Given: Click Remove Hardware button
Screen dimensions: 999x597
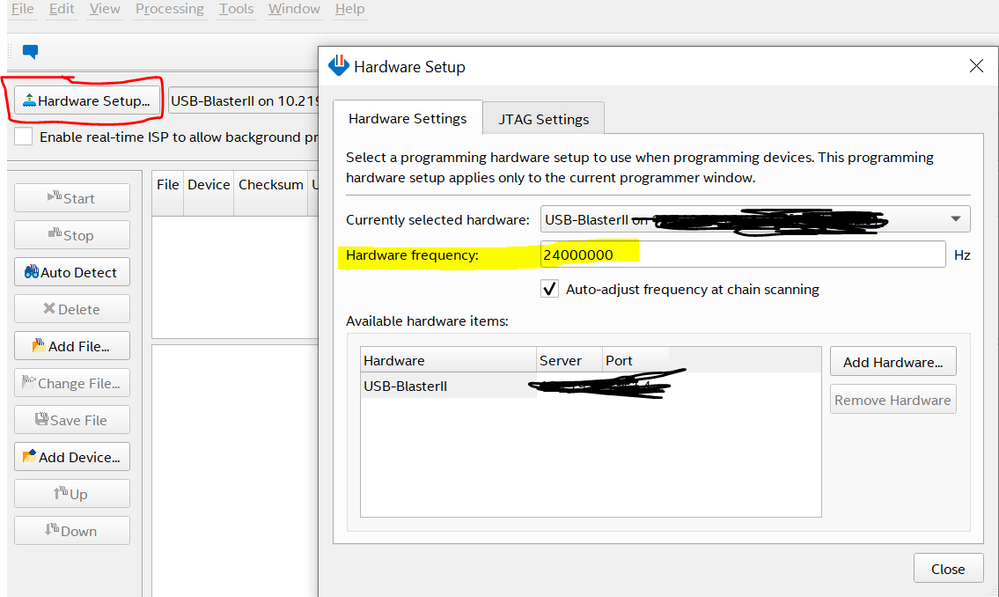Looking at the screenshot, I should [x=893, y=400].
